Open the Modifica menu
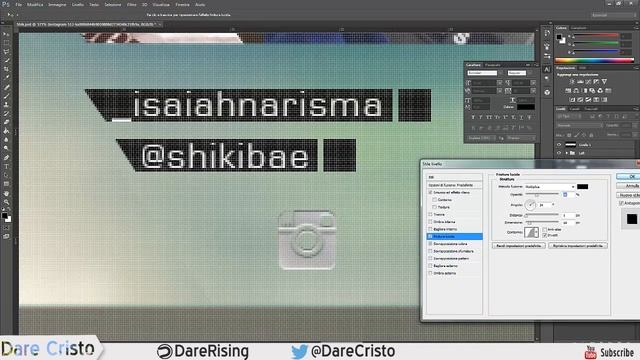The height and width of the screenshot is (360, 640). point(35,4)
